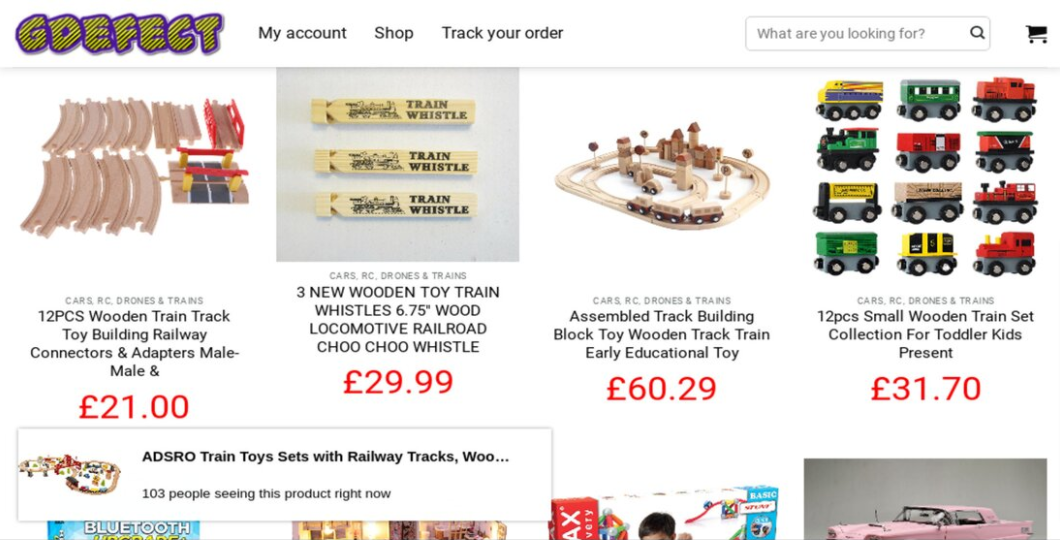1060x540 pixels.
Task: Open Track your order page
Action: click(502, 33)
